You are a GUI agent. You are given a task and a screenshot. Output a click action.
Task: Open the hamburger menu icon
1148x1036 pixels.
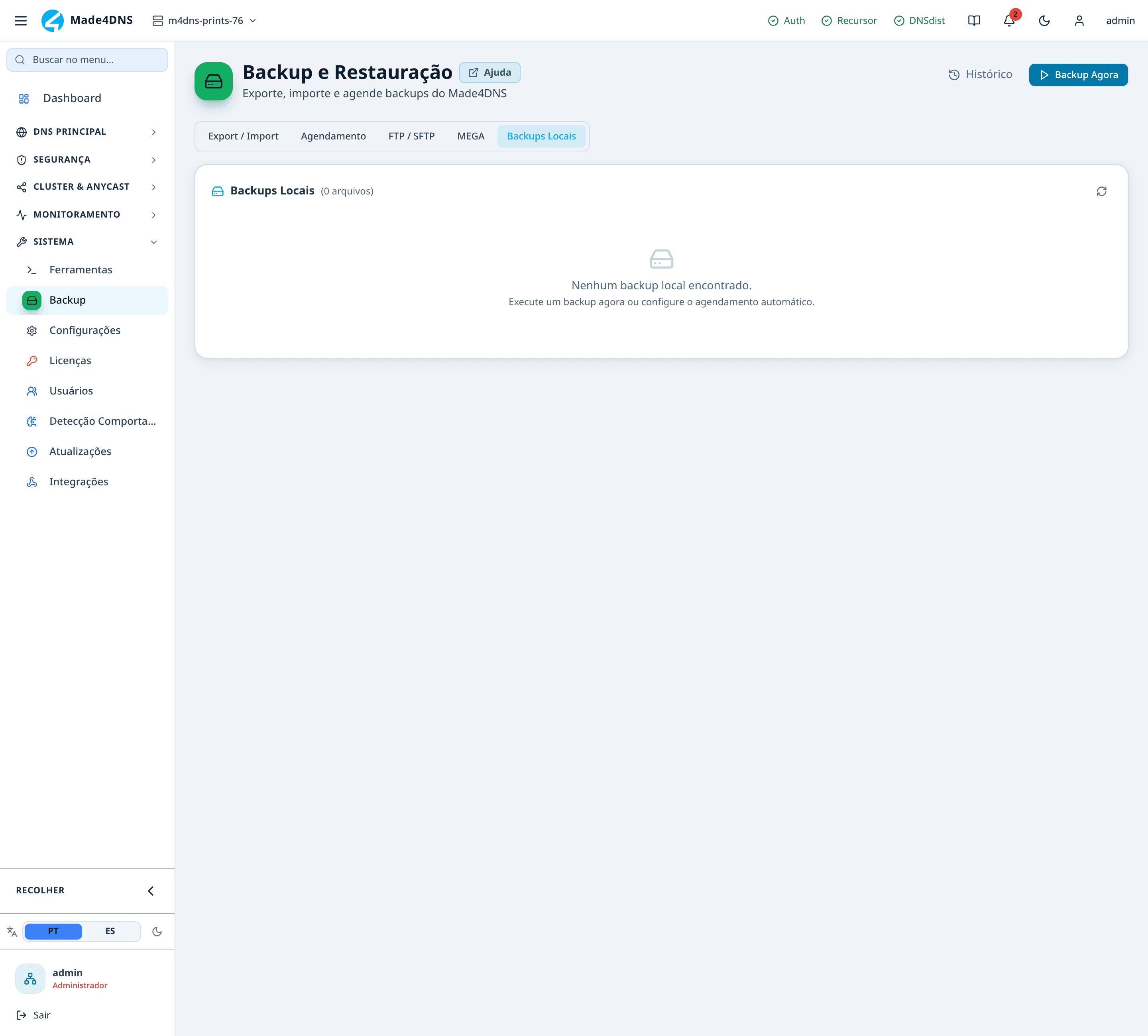coord(20,20)
